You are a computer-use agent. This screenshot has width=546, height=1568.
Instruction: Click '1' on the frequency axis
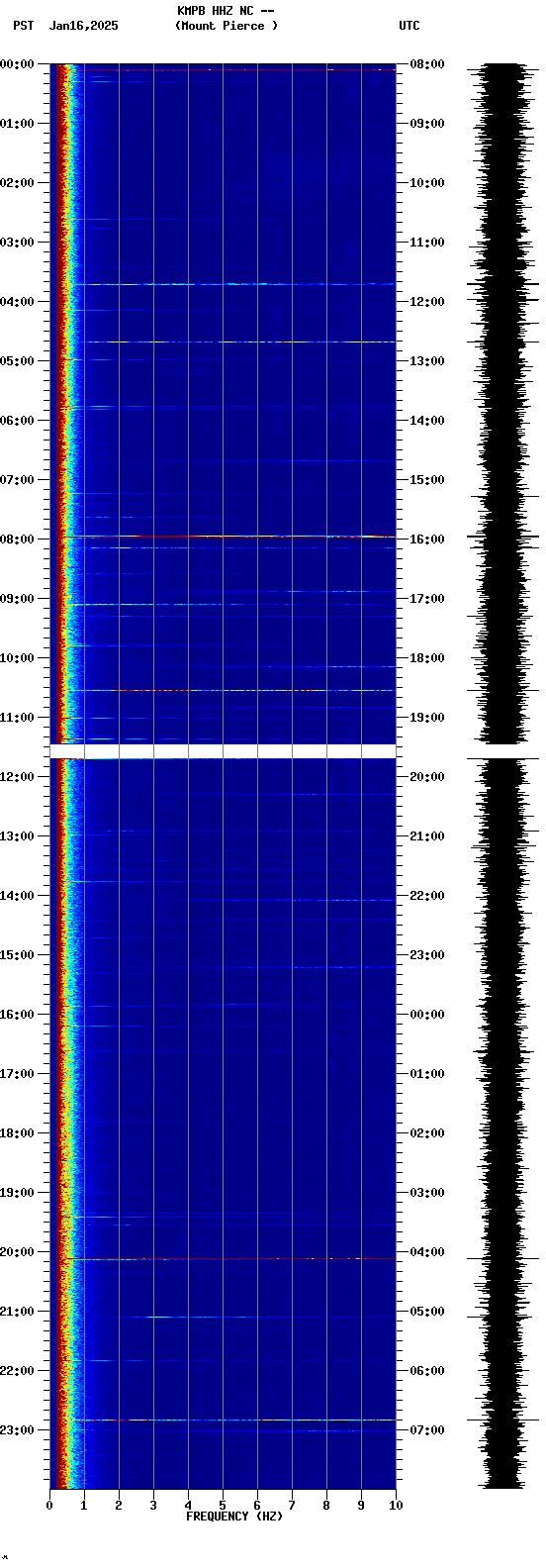84,1506
